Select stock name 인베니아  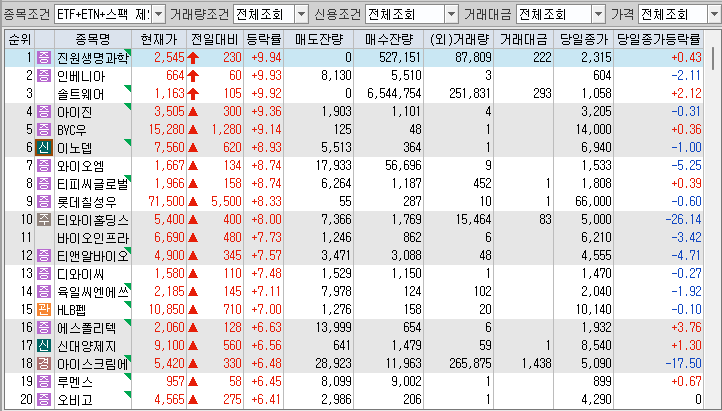click(81, 76)
